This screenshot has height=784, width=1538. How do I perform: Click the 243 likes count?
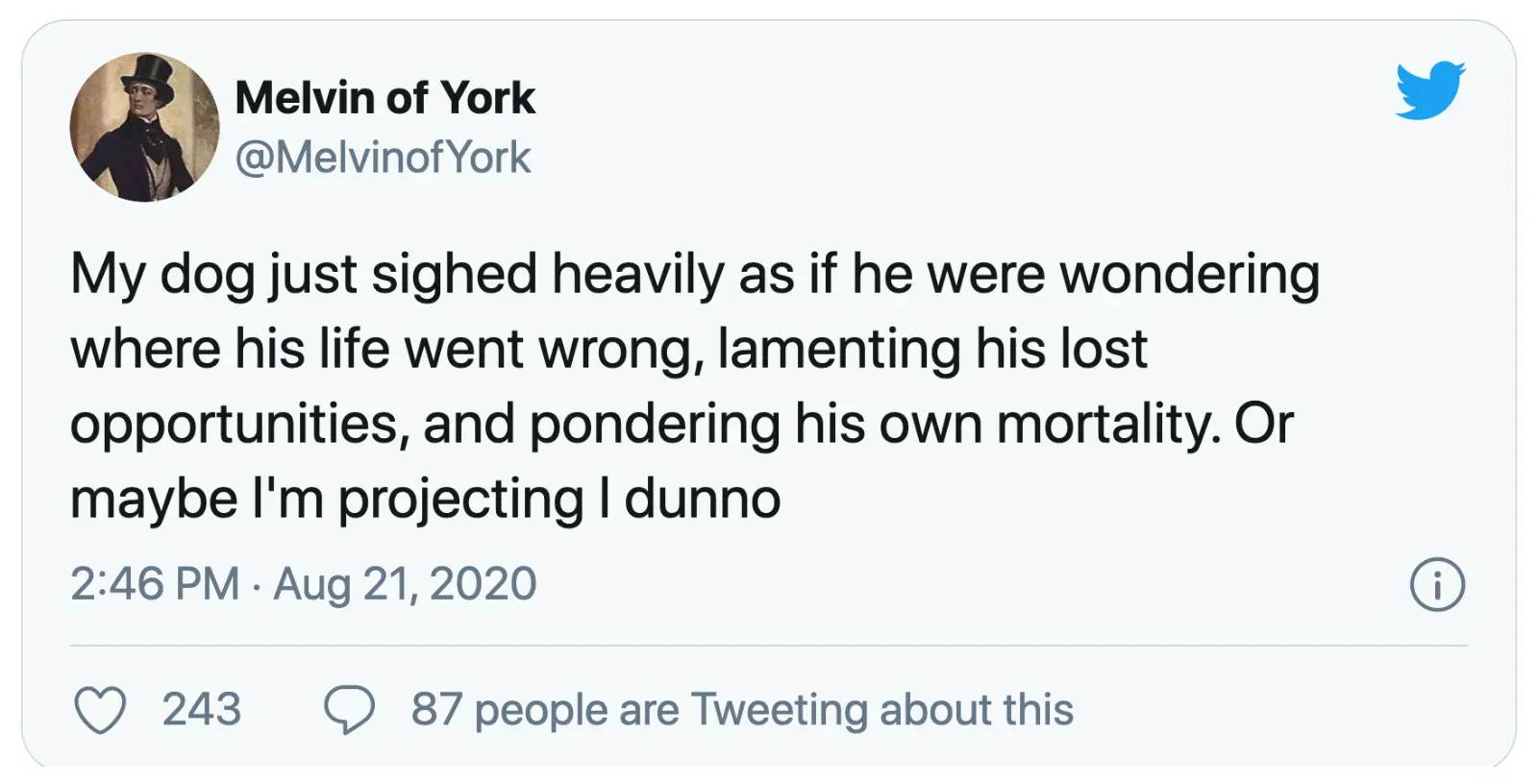[x=201, y=710]
